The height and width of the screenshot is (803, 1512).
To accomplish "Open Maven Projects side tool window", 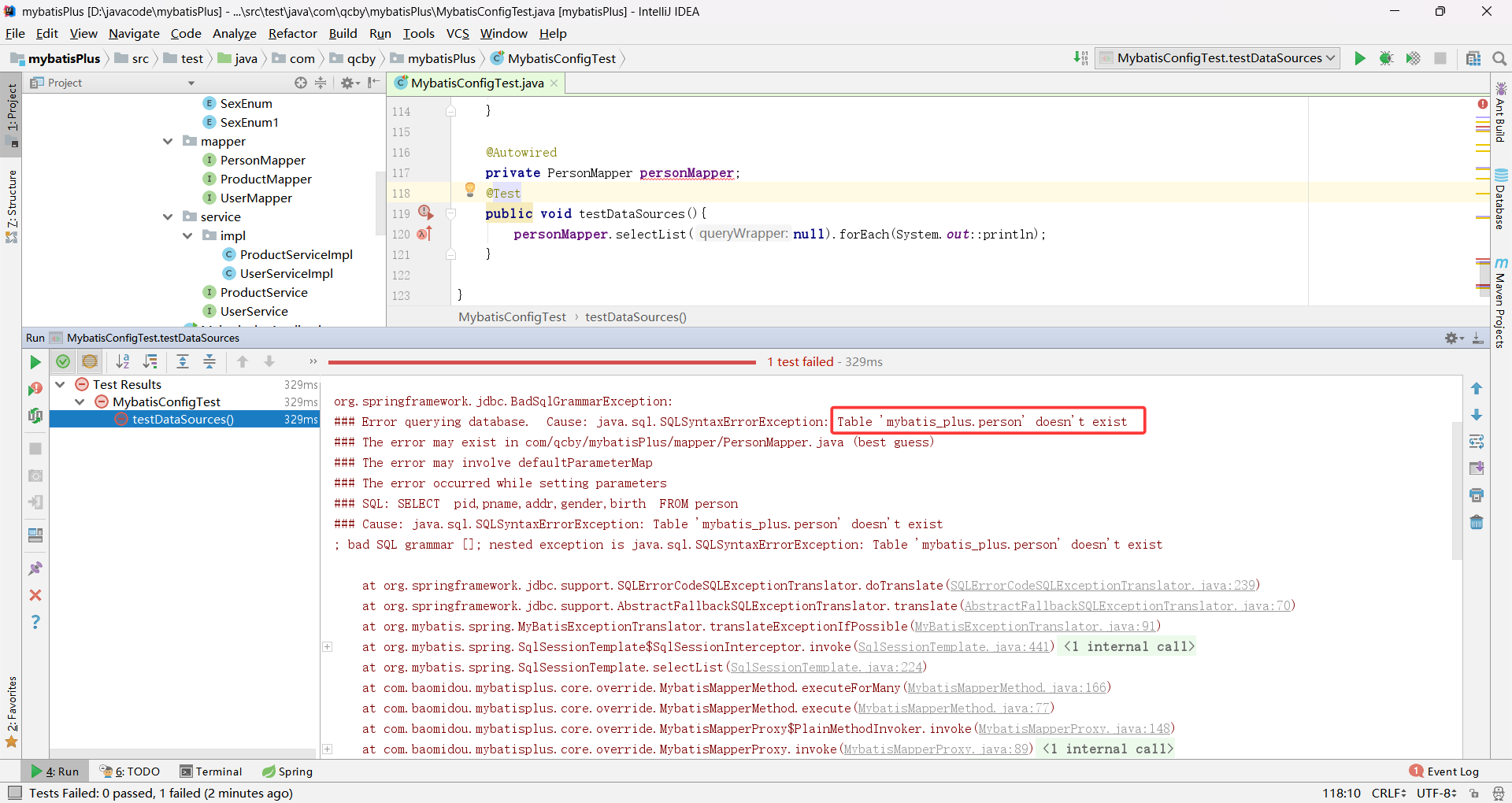I will point(1501,303).
